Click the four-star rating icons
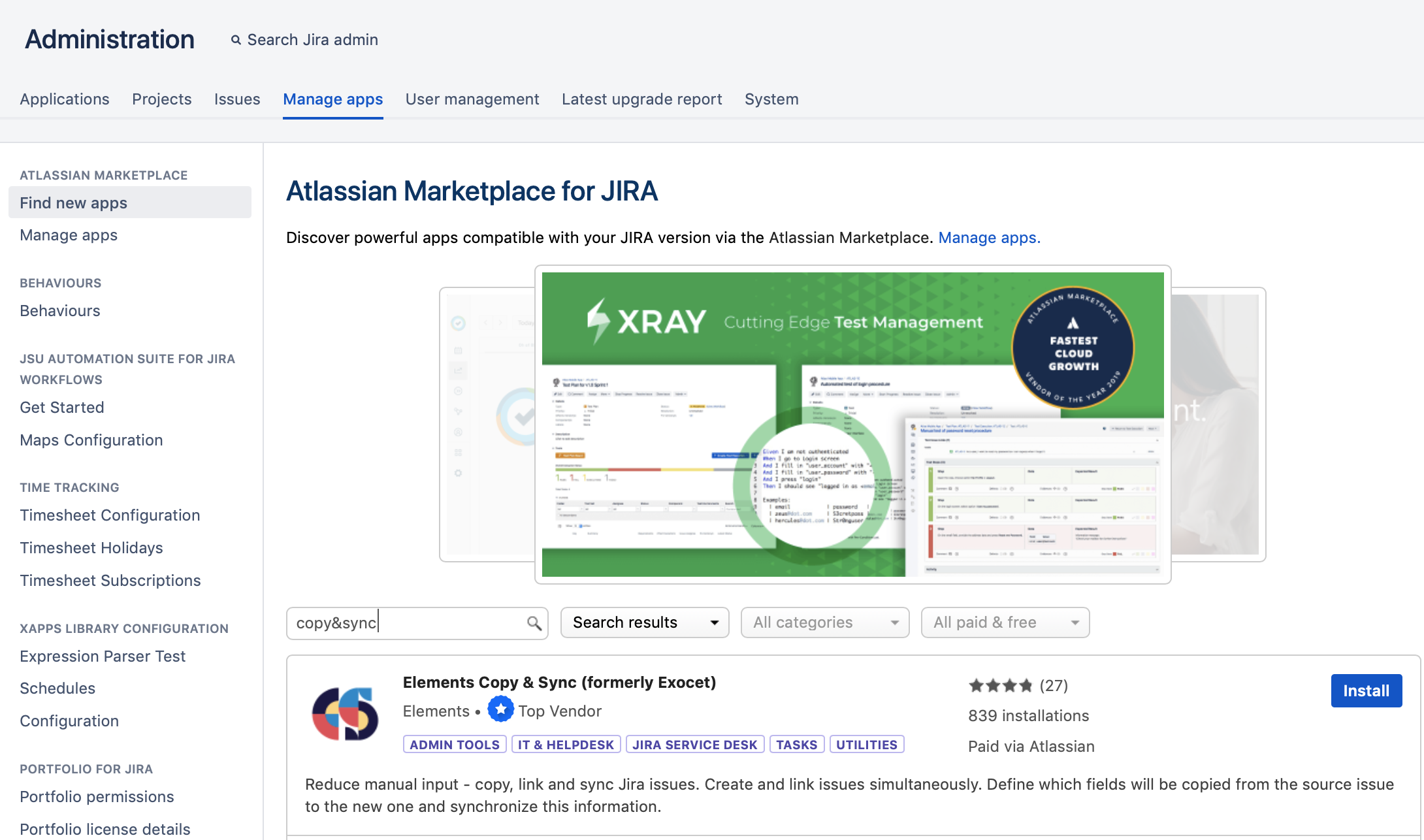 click(1000, 686)
